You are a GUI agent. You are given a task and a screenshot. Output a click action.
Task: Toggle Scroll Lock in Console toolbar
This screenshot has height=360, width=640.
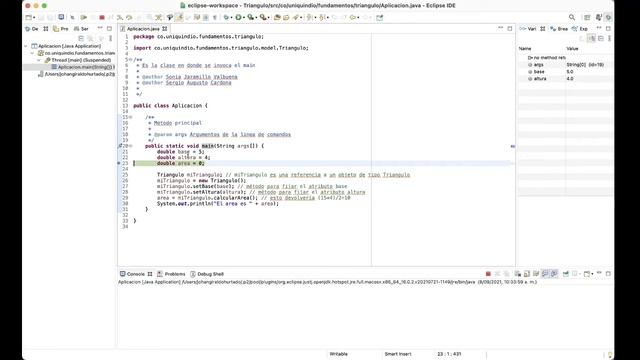click(x=527, y=274)
